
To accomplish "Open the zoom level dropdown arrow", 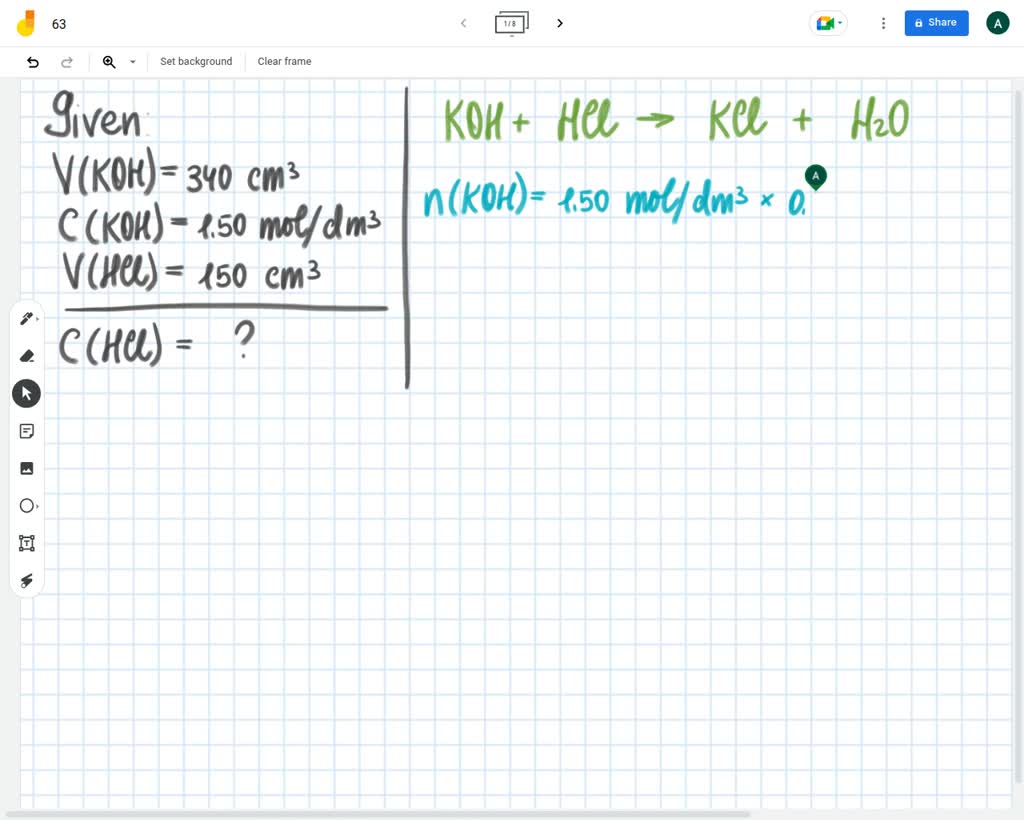I will 132,61.
